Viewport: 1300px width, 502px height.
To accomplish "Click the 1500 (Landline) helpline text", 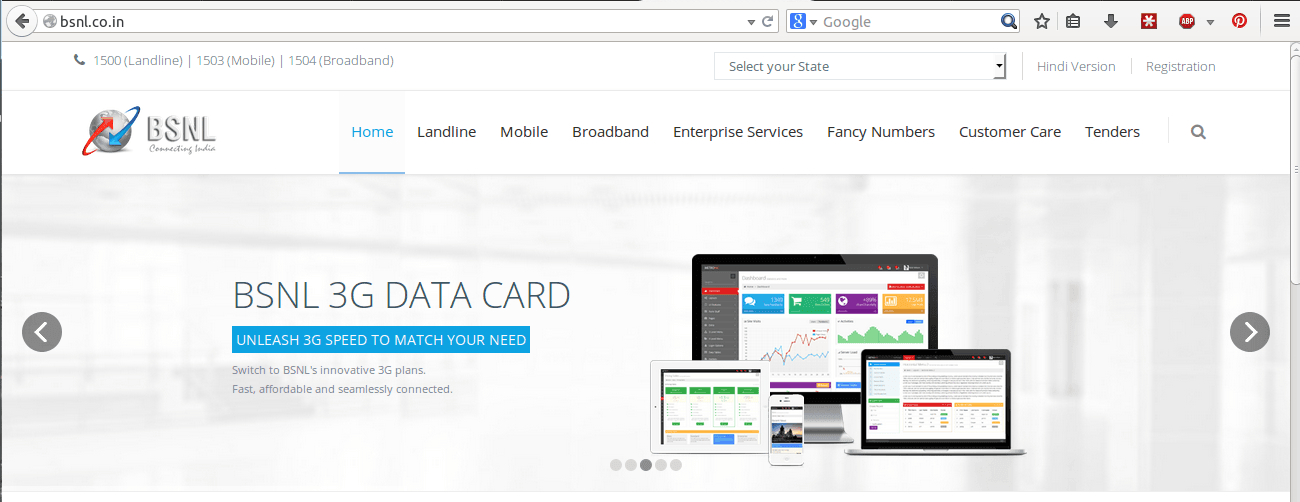I will click(138, 60).
